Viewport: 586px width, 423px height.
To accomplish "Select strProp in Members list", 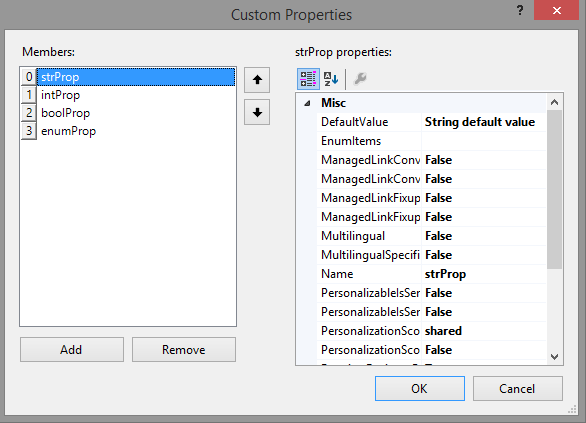I will [136, 77].
